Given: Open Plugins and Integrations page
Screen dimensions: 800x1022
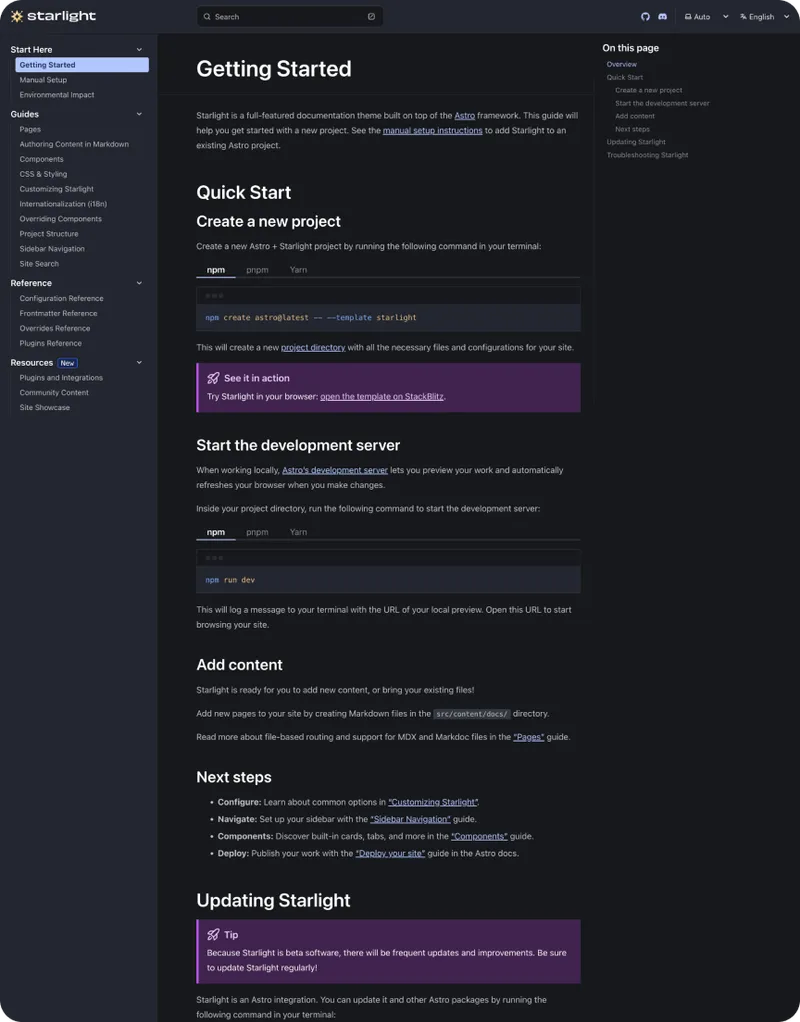Looking at the screenshot, I should pos(61,378).
